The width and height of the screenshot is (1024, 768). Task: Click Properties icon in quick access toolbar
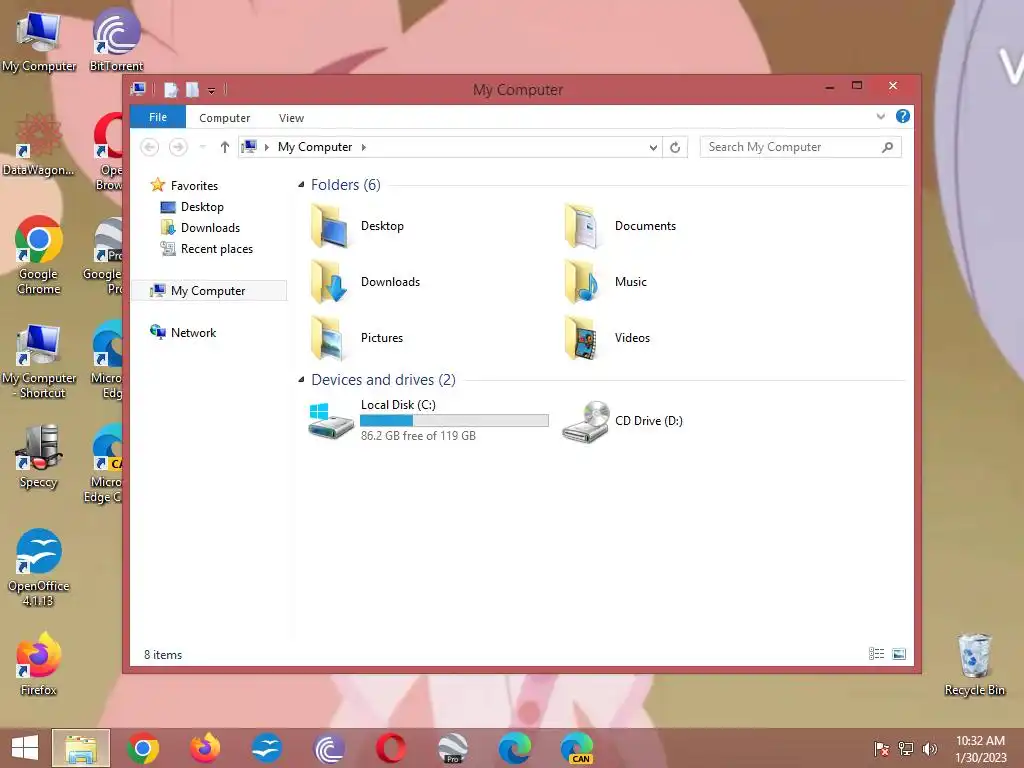click(x=171, y=90)
